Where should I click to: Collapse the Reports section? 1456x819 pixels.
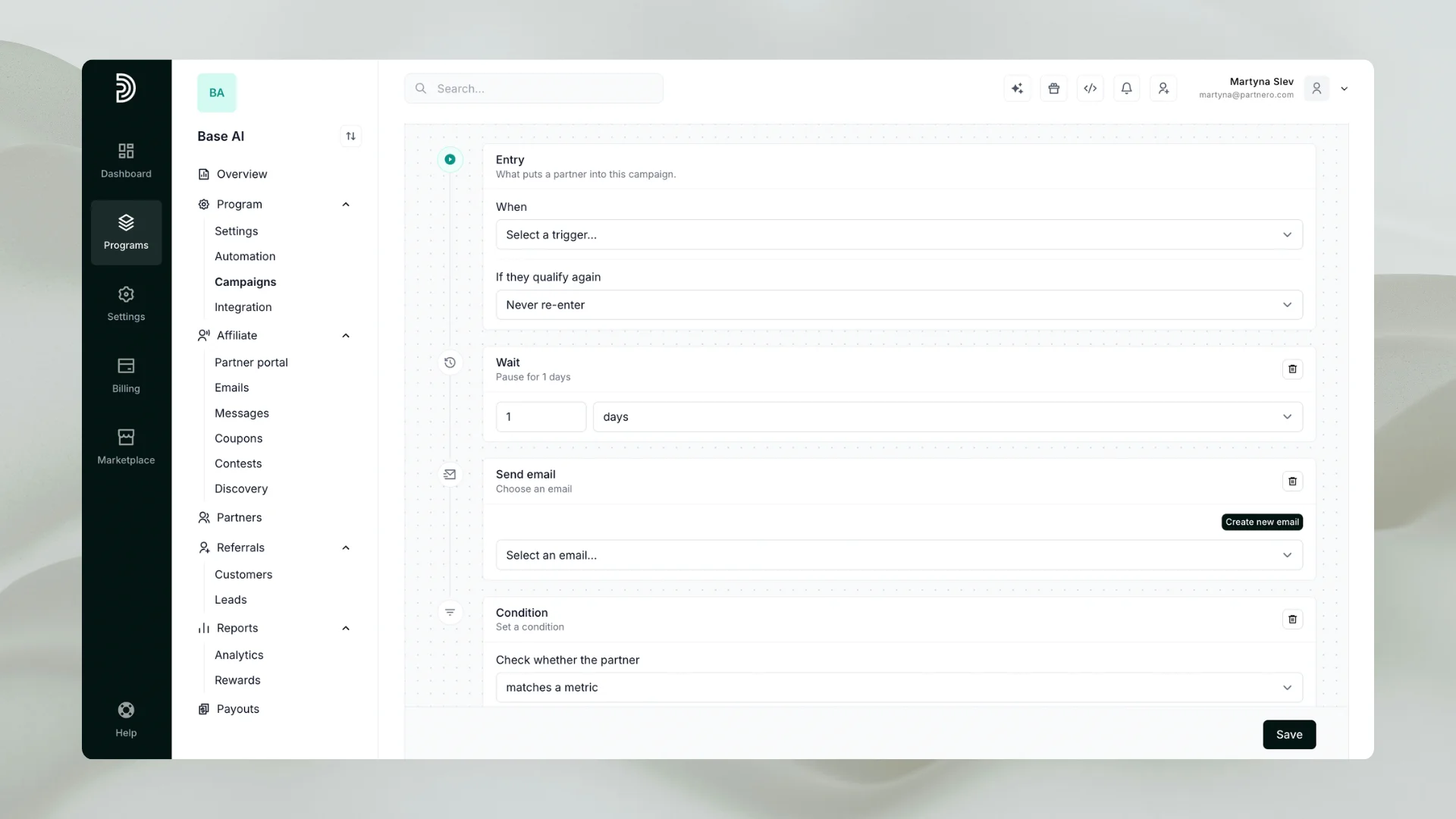346,629
